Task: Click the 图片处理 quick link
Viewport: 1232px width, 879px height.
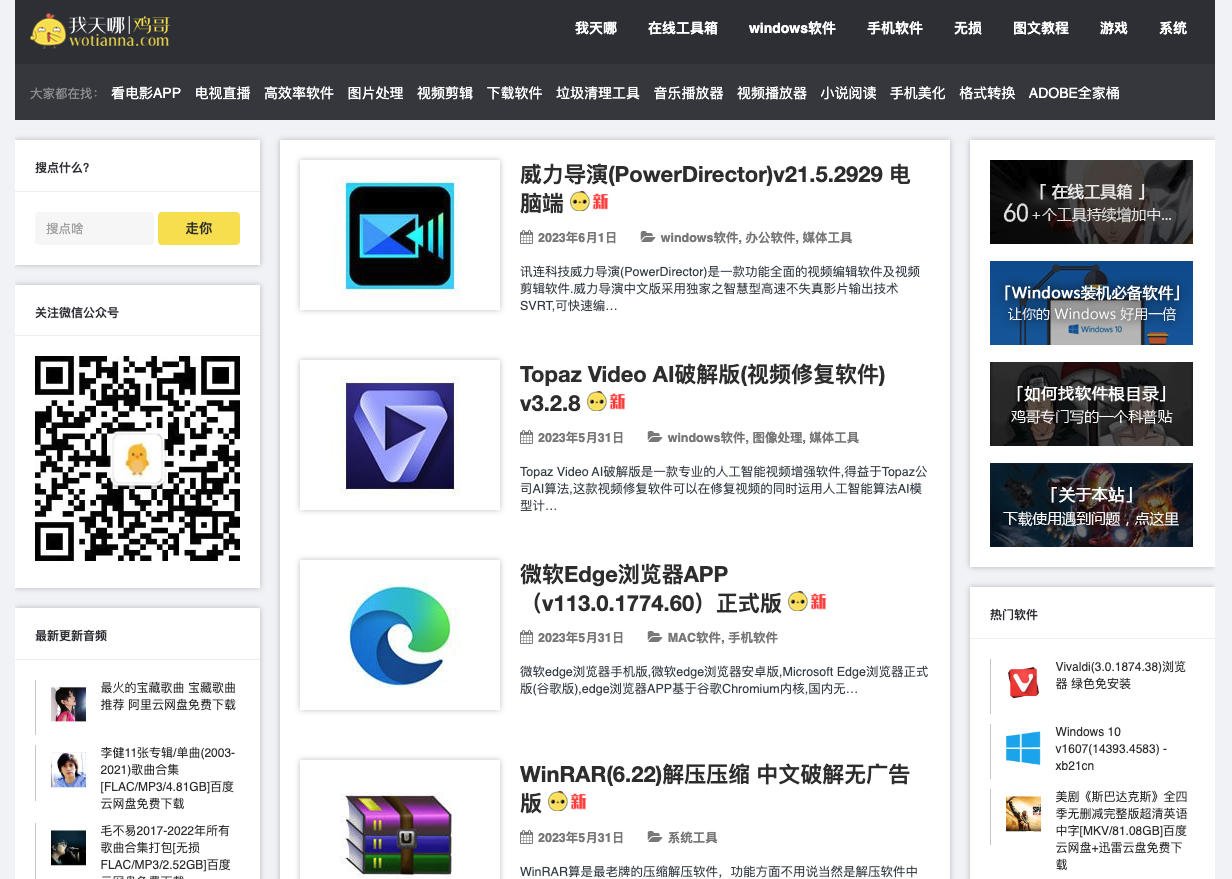Action: 376,93
